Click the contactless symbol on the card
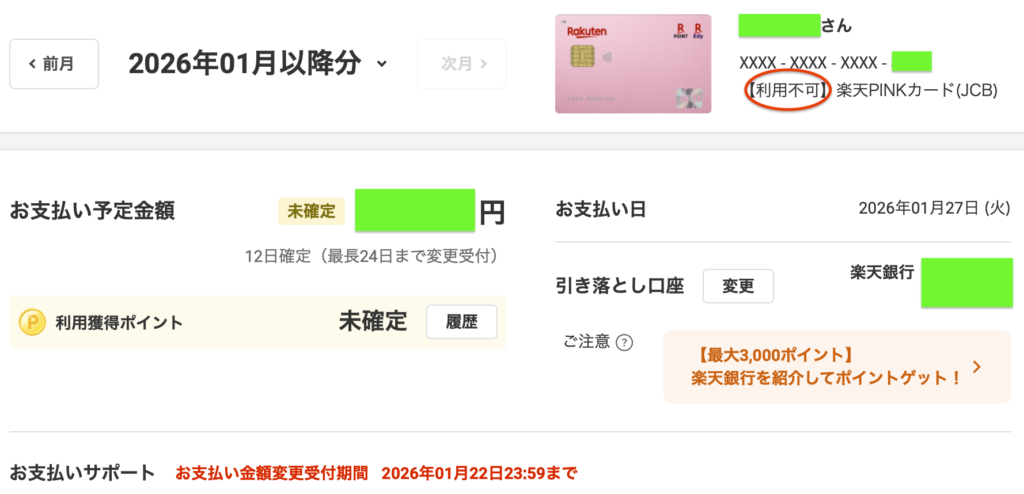This screenshot has width=1024, height=494. point(608,57)
